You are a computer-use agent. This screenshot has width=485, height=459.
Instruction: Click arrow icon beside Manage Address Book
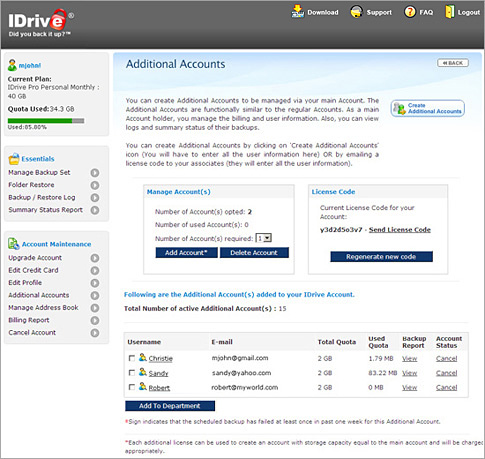pyautogui.click(x=95, y=308)
